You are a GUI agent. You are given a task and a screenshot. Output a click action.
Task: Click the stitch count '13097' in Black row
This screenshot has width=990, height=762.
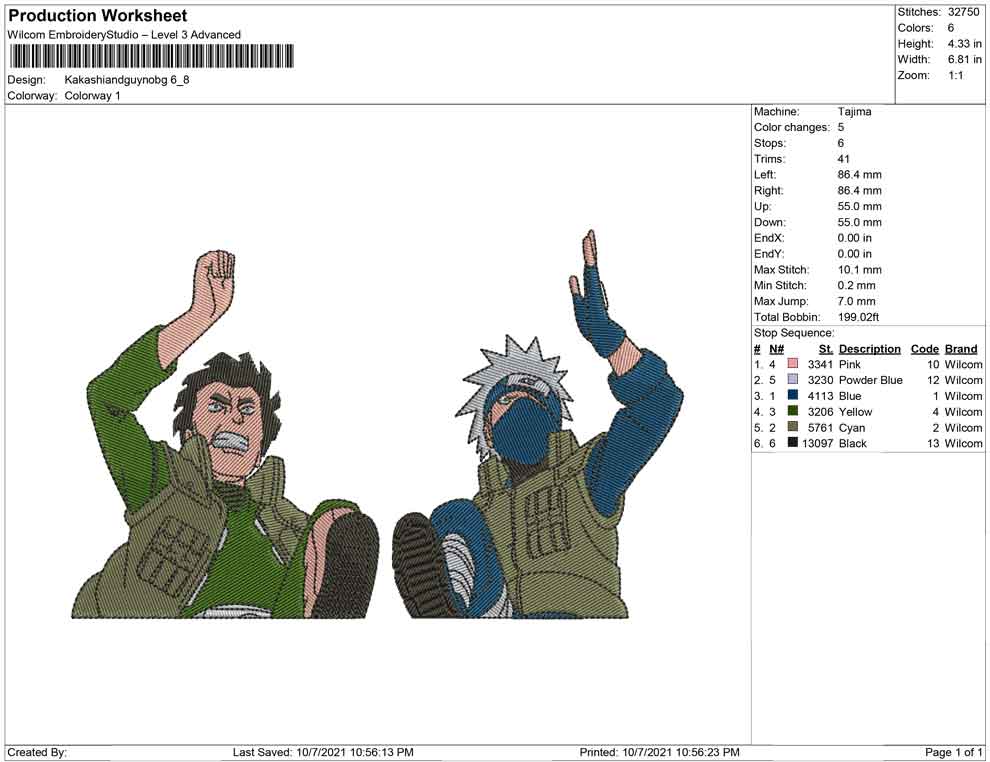click(x=818, y=443)
